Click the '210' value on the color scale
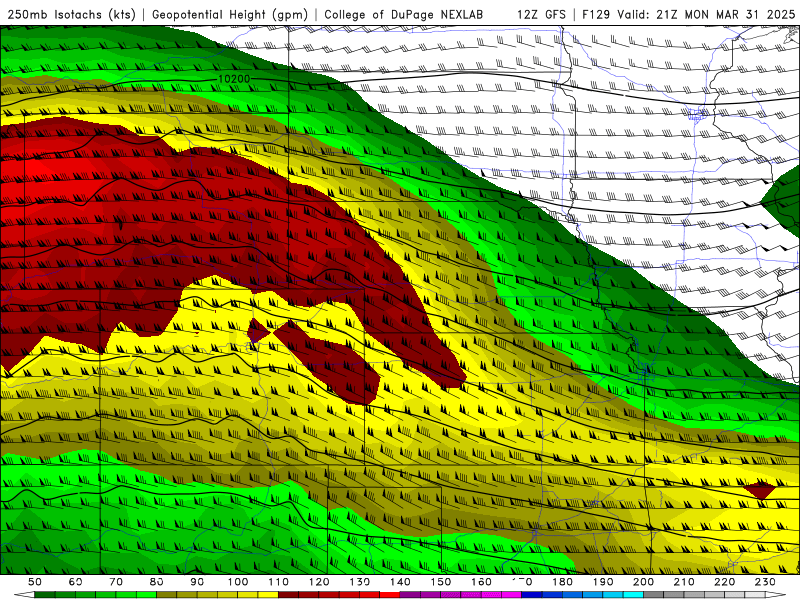800x600 pixels. coord(684,582)
